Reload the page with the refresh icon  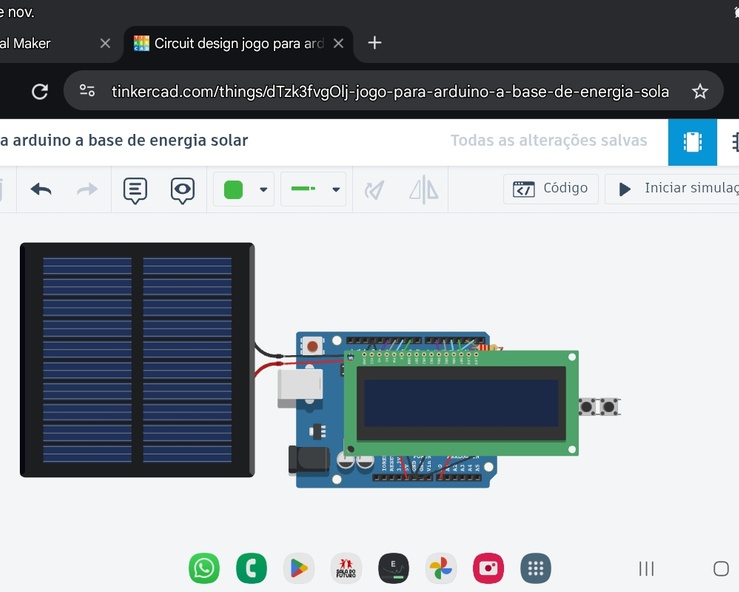40,91
